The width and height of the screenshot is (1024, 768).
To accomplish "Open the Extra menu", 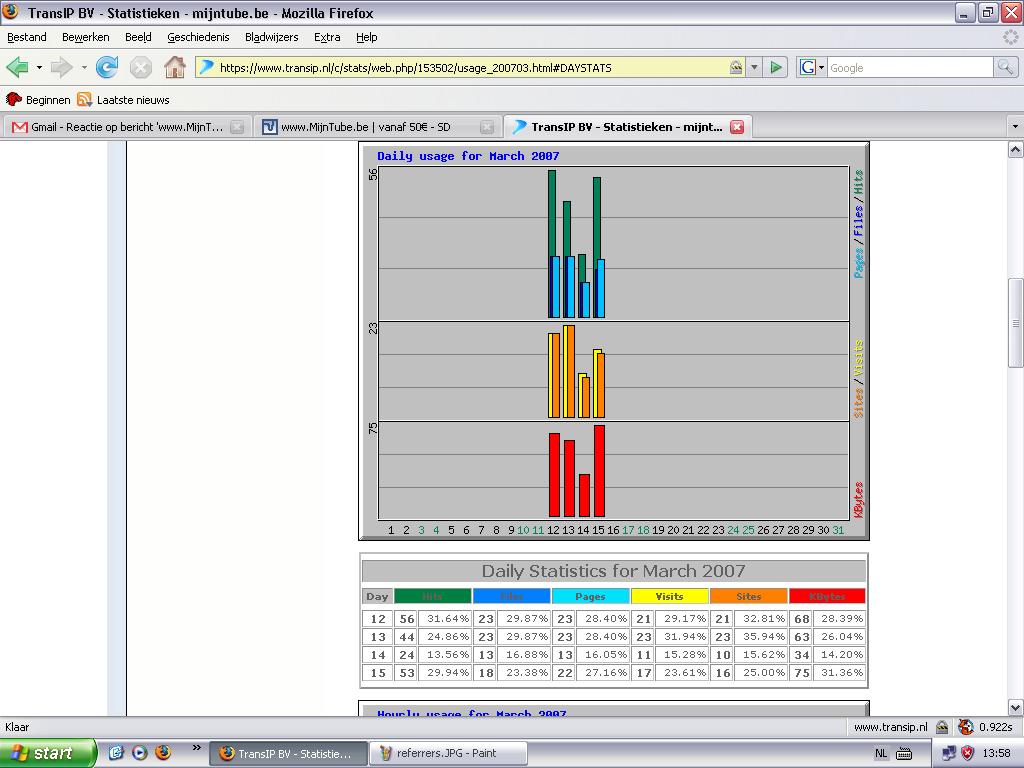I will 327,37.
